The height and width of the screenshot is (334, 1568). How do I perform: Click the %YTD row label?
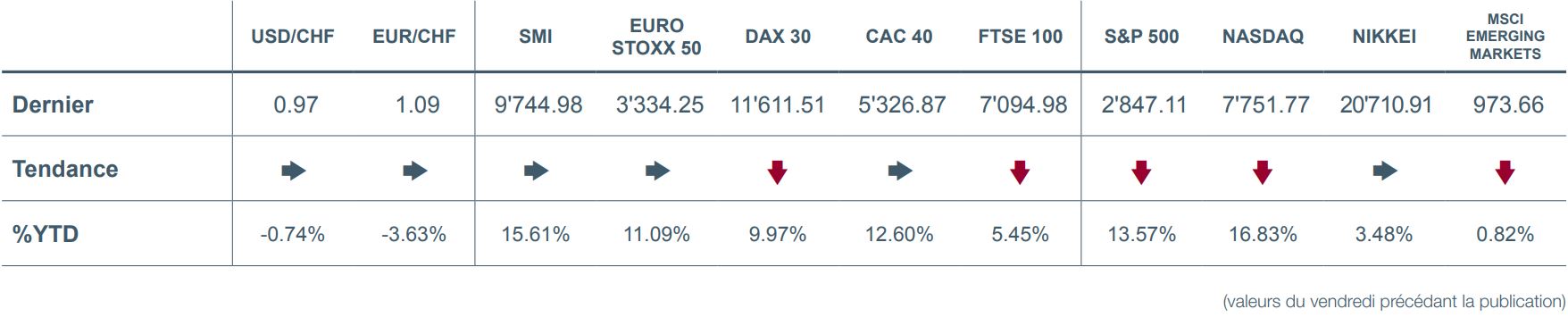tap(46, 234)
